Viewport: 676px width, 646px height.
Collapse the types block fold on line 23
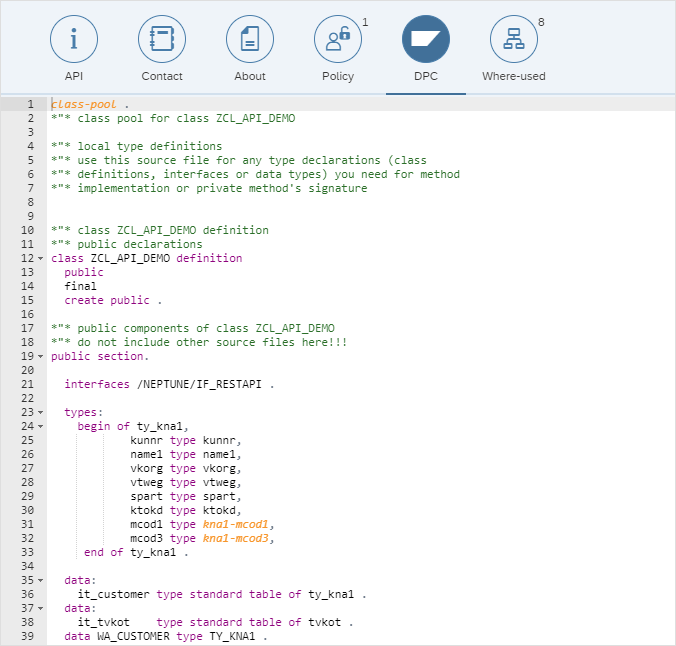[41, 413]
